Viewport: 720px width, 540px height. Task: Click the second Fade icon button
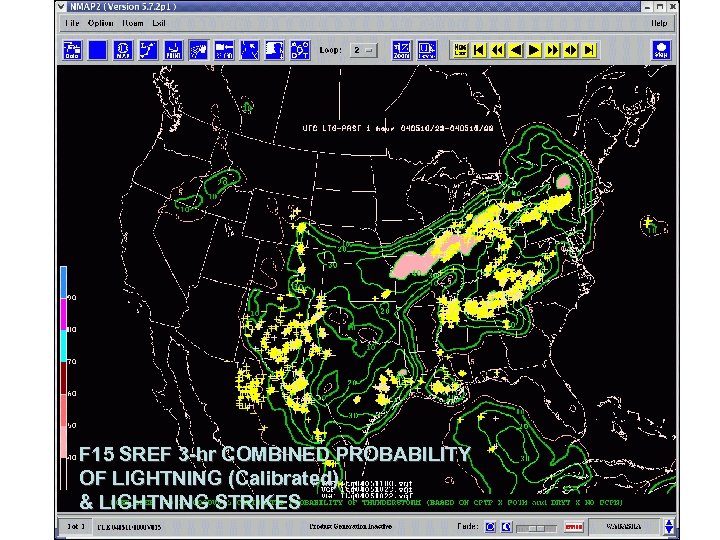click(x=506, y=527)
